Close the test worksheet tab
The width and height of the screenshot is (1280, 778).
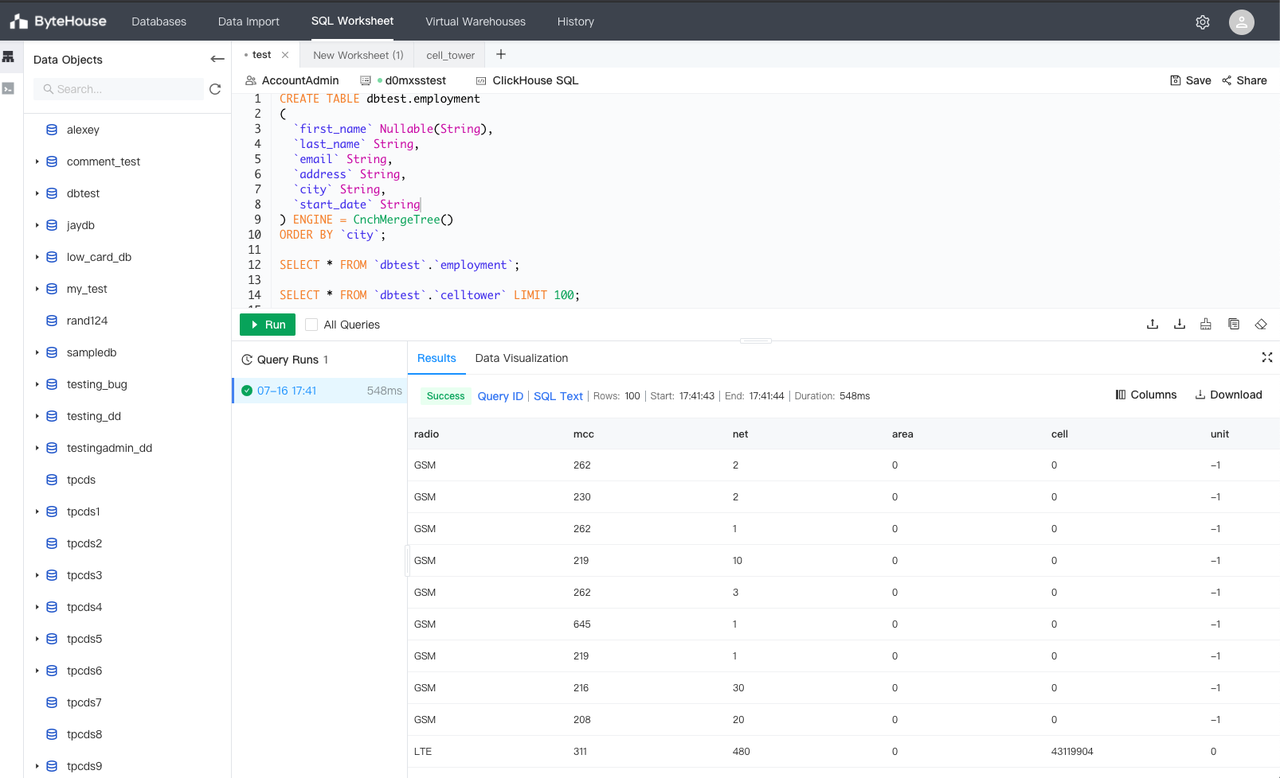pyautogui.click(x=285, y=55)
